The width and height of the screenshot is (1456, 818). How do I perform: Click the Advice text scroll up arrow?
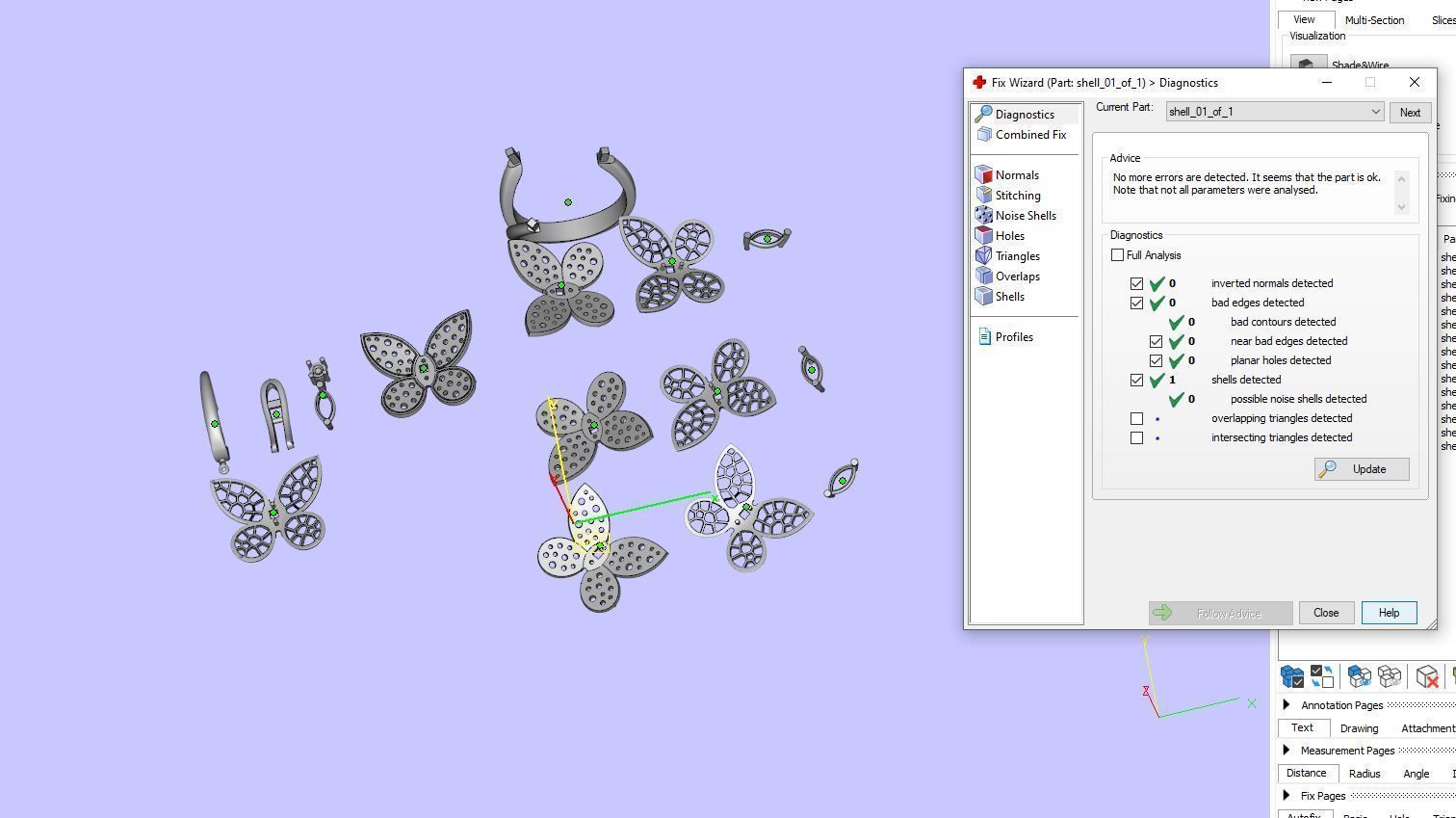(1401, 178)
